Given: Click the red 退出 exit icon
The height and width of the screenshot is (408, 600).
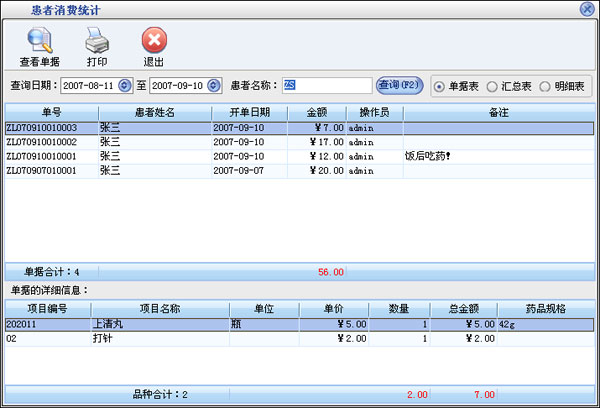Looking at the screenshot, I should 154,41.
